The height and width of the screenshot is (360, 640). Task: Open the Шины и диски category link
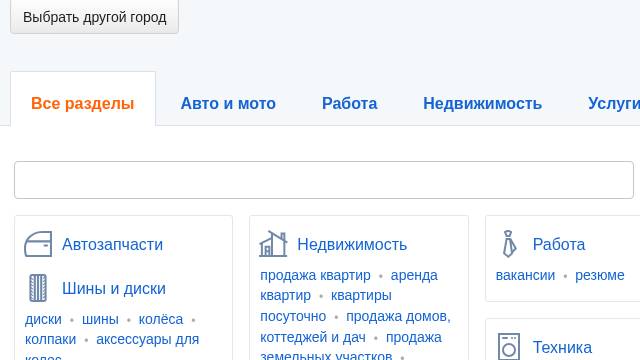114,289
